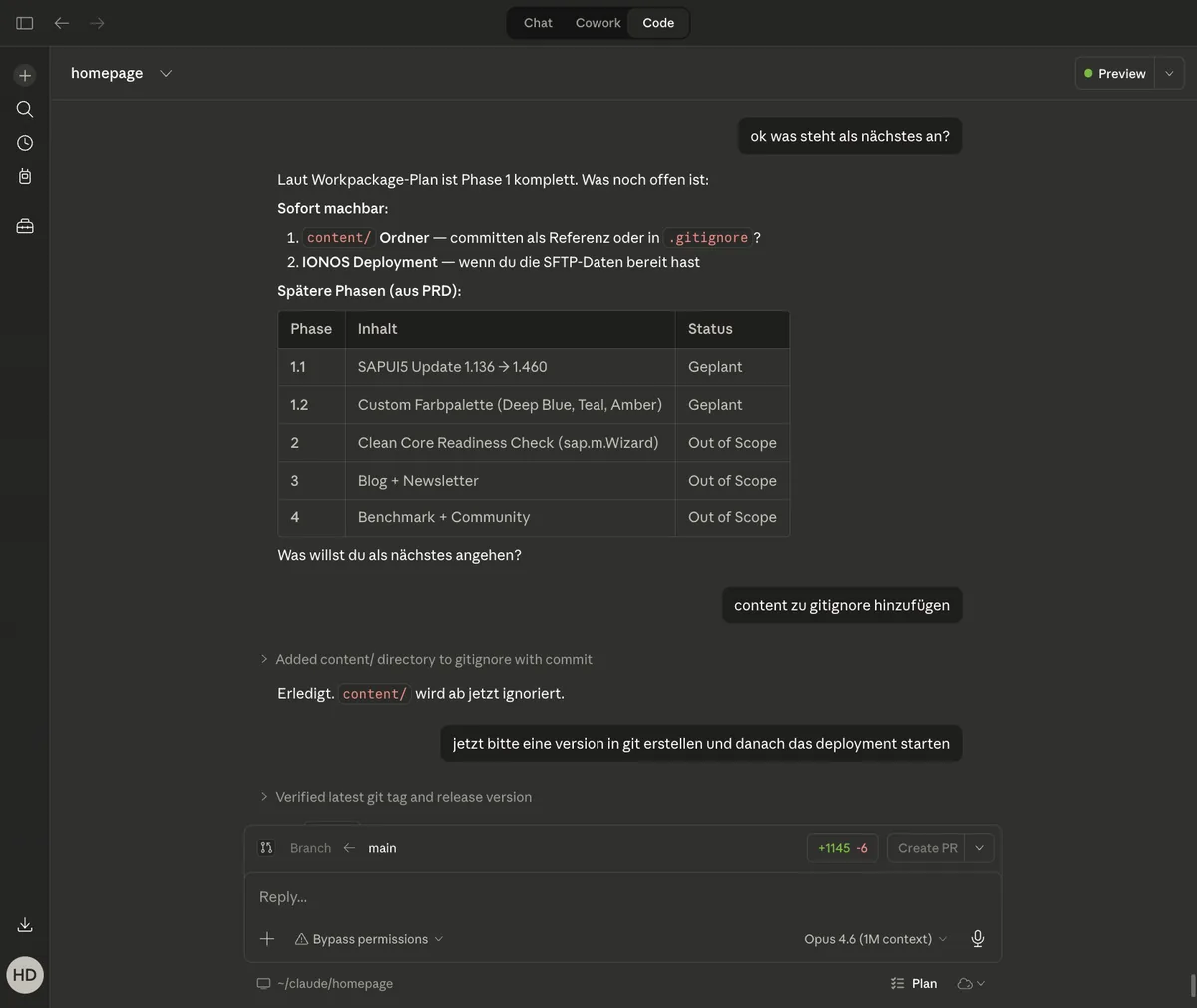Switch to the Chat tab
The height and width of the screenshot is (1008, 1197).
[x=537, y=22]
